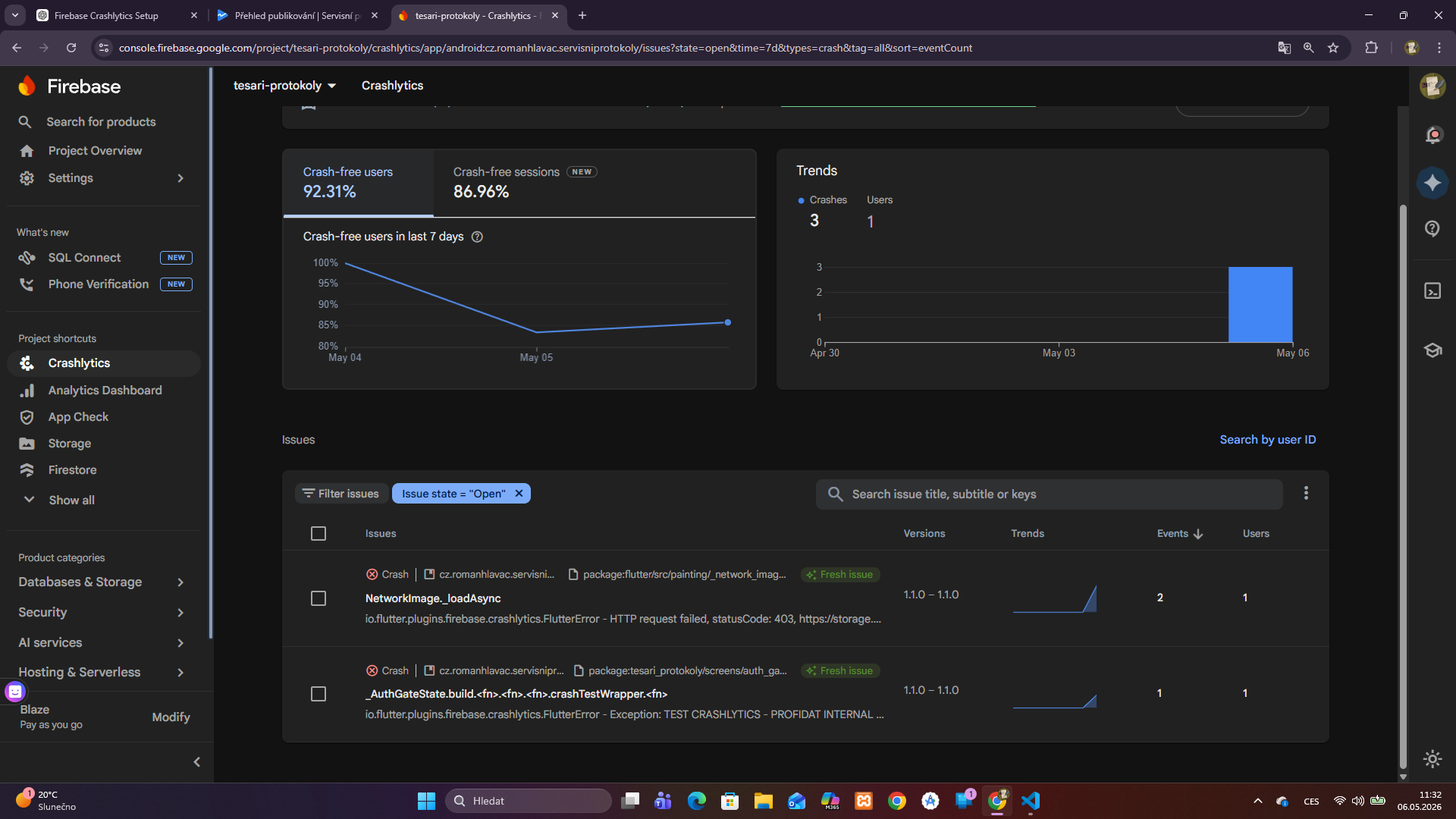Click the page vertical scrollbar
This screenshot has height=819, width=1456.
point(1403,485)
